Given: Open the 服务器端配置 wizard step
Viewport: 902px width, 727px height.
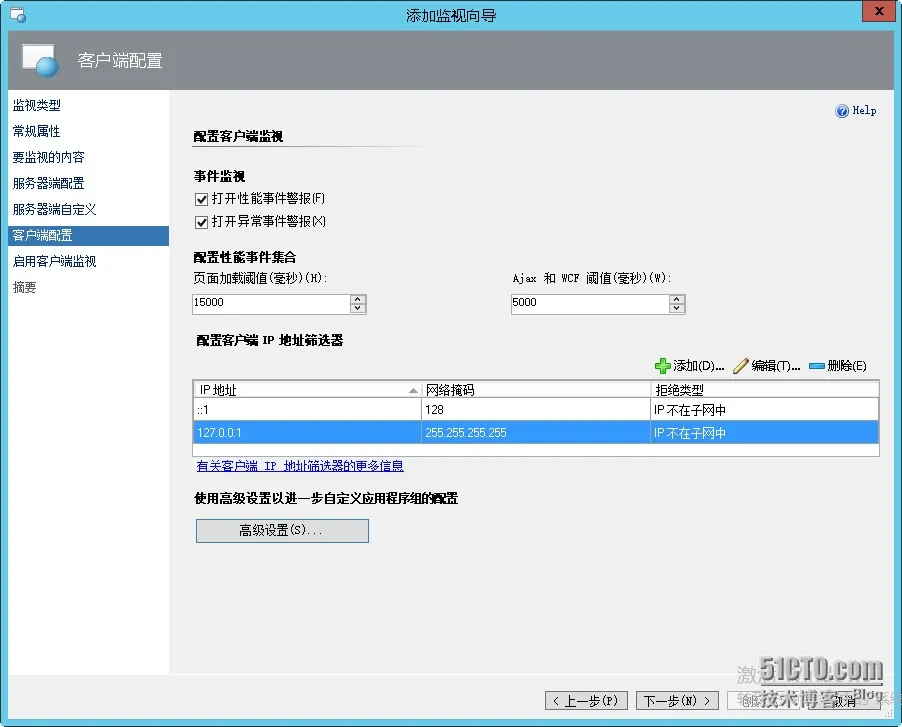Looking at the screenshot, I should click(49, 183).
